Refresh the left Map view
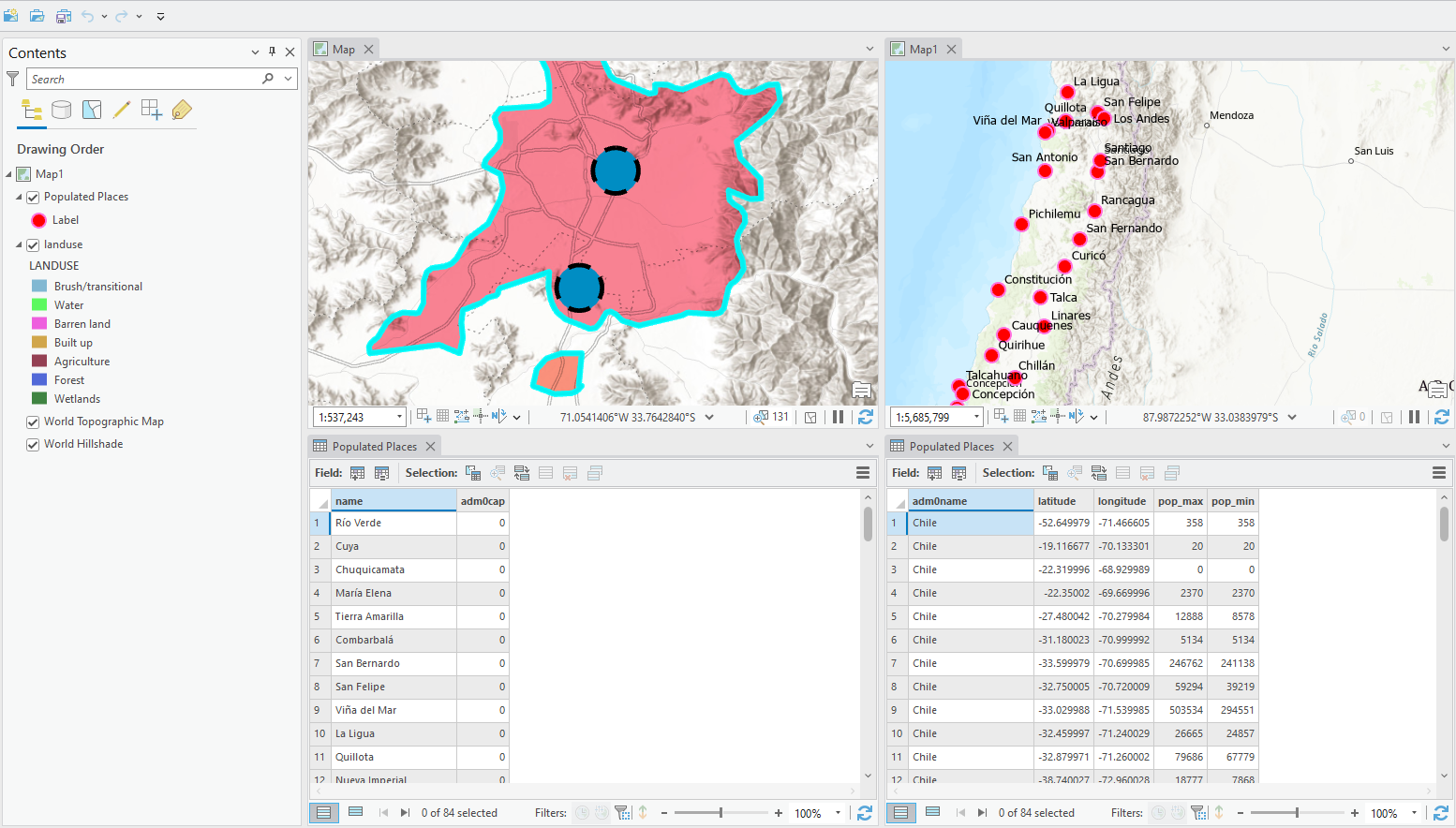This screenshot has height=828, width=1456. [x=864, y=417]
